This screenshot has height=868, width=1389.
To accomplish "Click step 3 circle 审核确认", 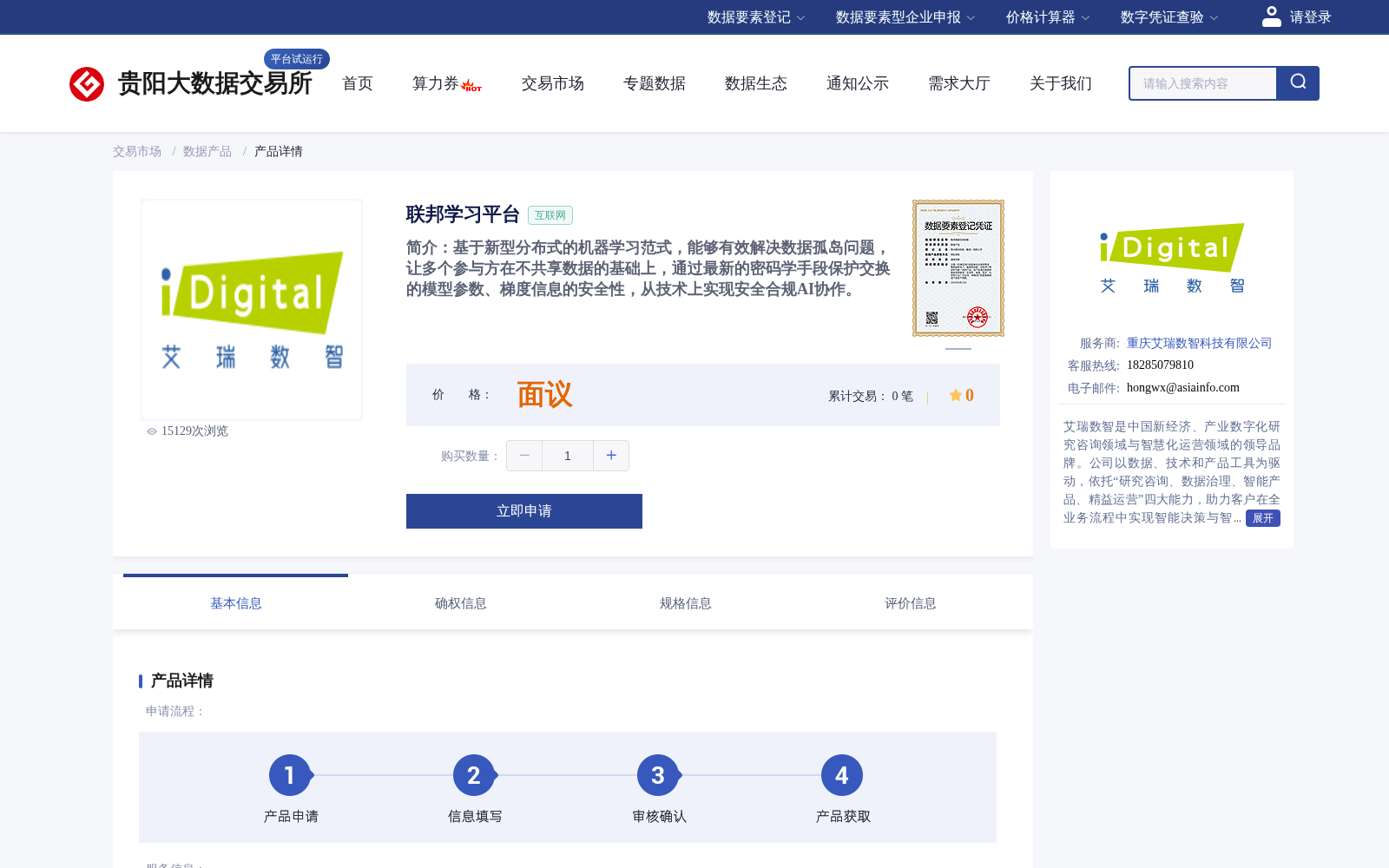I will (x=658, y=775).
